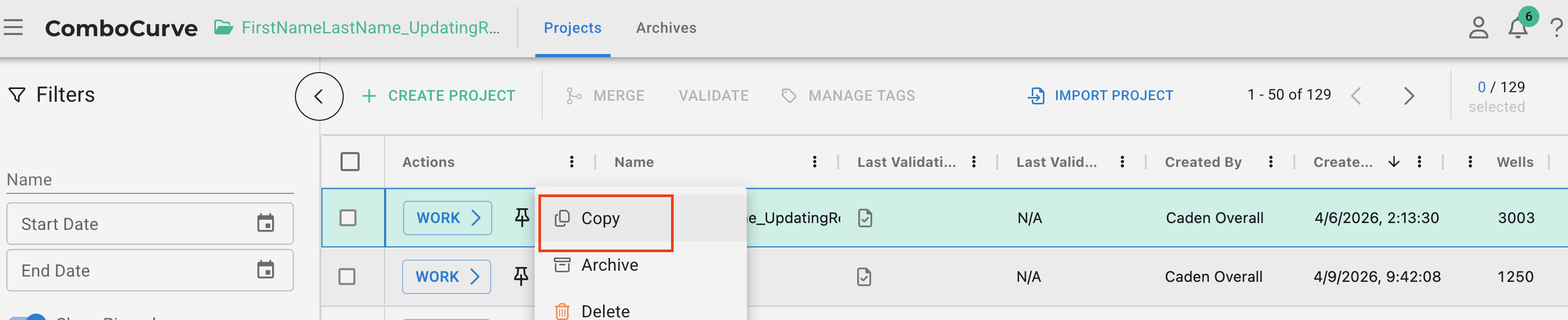Open Start Date calendar picker
Image resolution: width=1568 pixels, height=320 pixels.
[265, 223]
